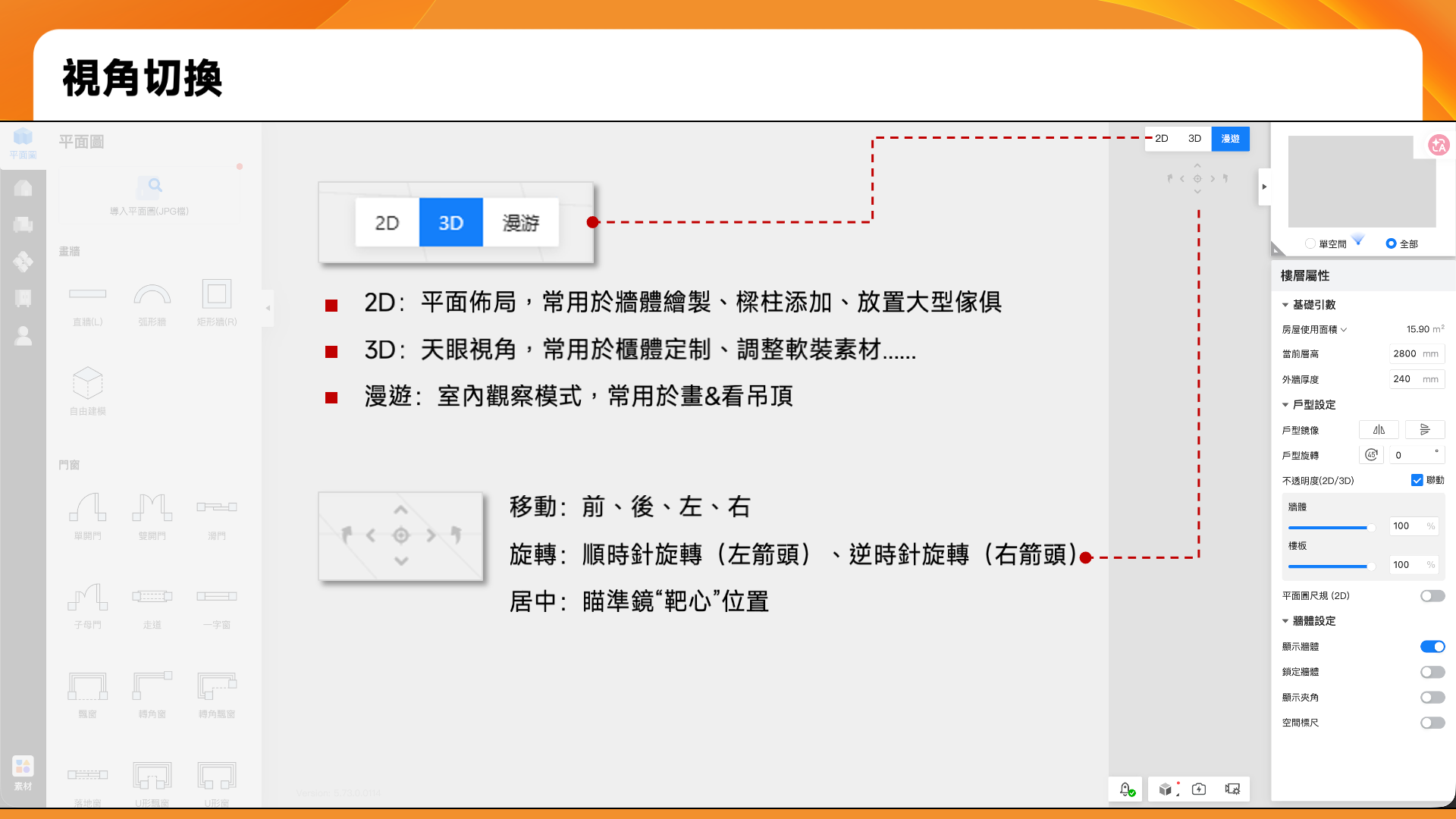Screen dimensions: 1456x819
Task: Click the quick render camera icon
Action: coord(1199,789)
